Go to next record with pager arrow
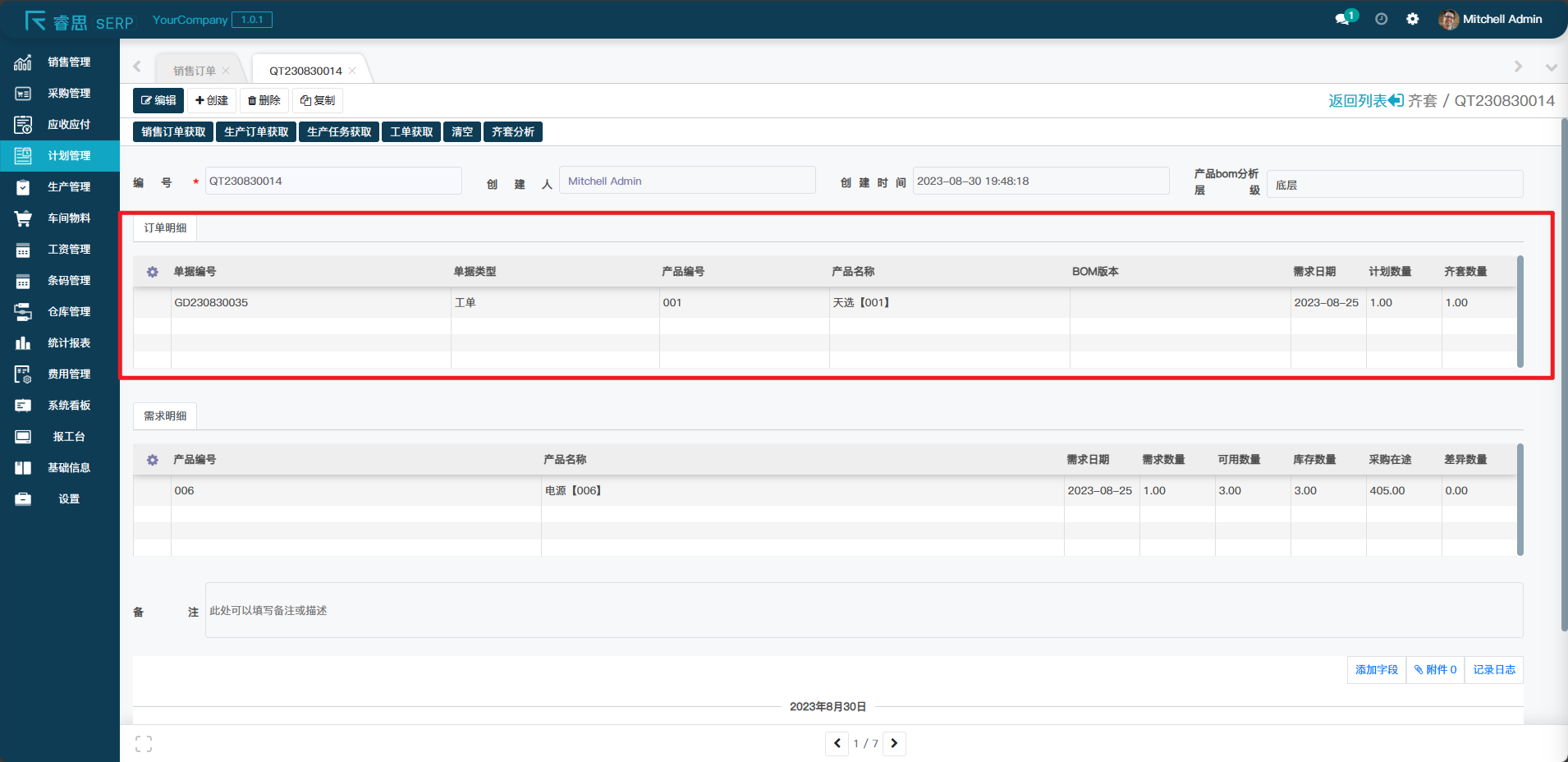Image resolution: width=1568 pixels, height=762 pixels. pos(894,743)
